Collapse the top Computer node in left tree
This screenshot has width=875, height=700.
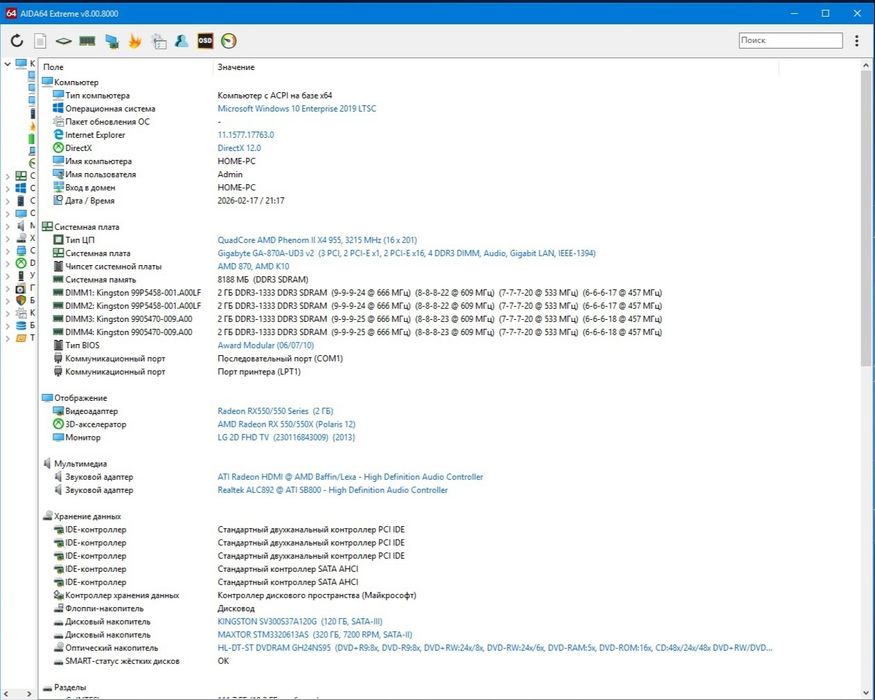[7, 64]
